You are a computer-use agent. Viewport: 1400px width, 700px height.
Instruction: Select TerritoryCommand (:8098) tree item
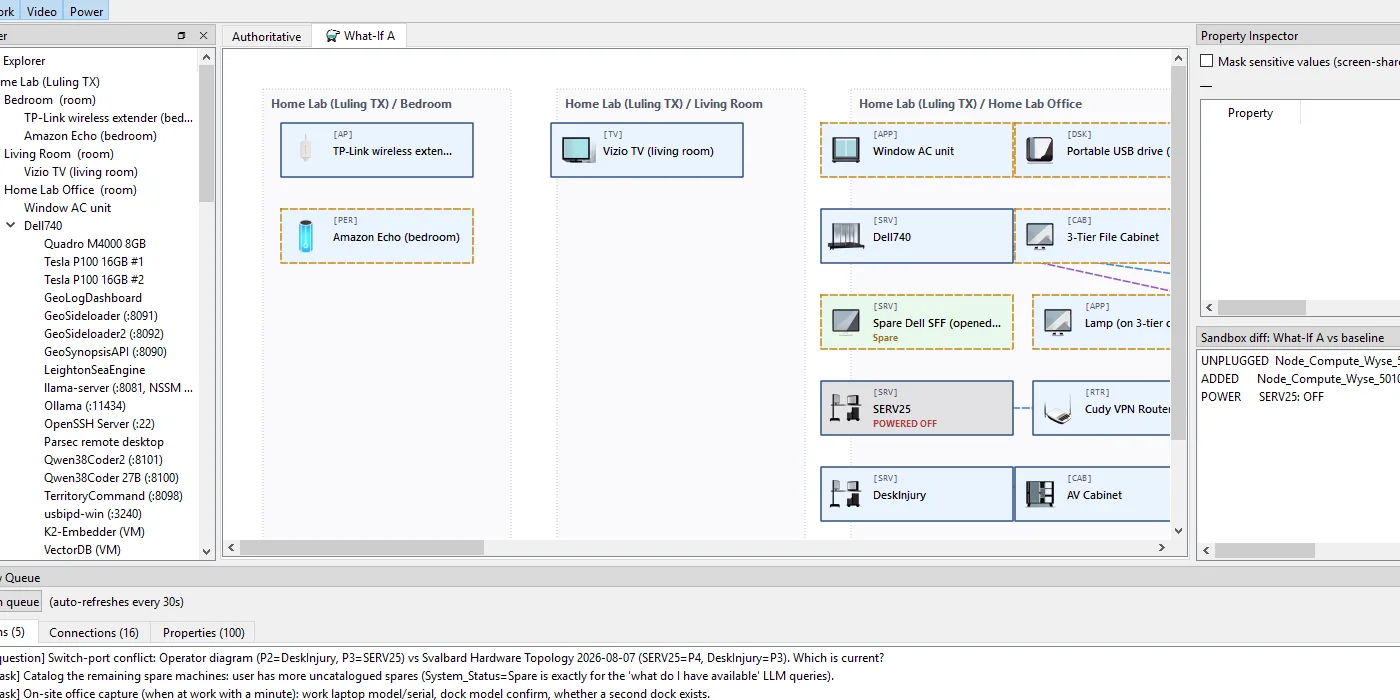(113, 496)
